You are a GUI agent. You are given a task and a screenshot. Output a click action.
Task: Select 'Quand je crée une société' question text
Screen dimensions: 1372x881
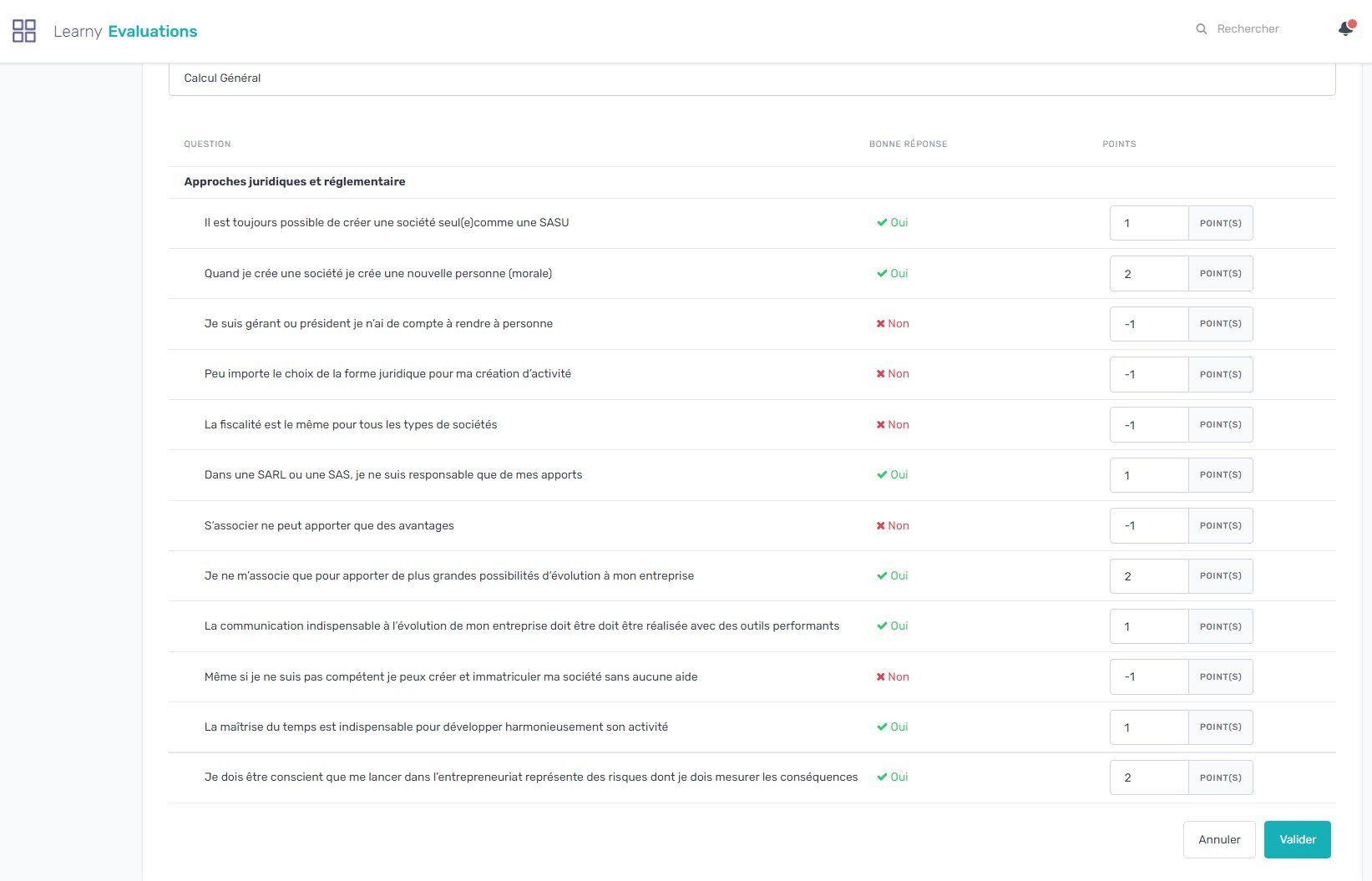pyautogui.click(x=378, y=274)
